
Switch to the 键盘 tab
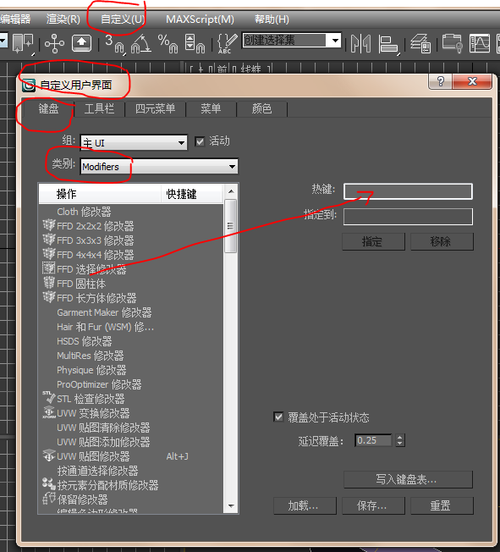click(48, 109)
